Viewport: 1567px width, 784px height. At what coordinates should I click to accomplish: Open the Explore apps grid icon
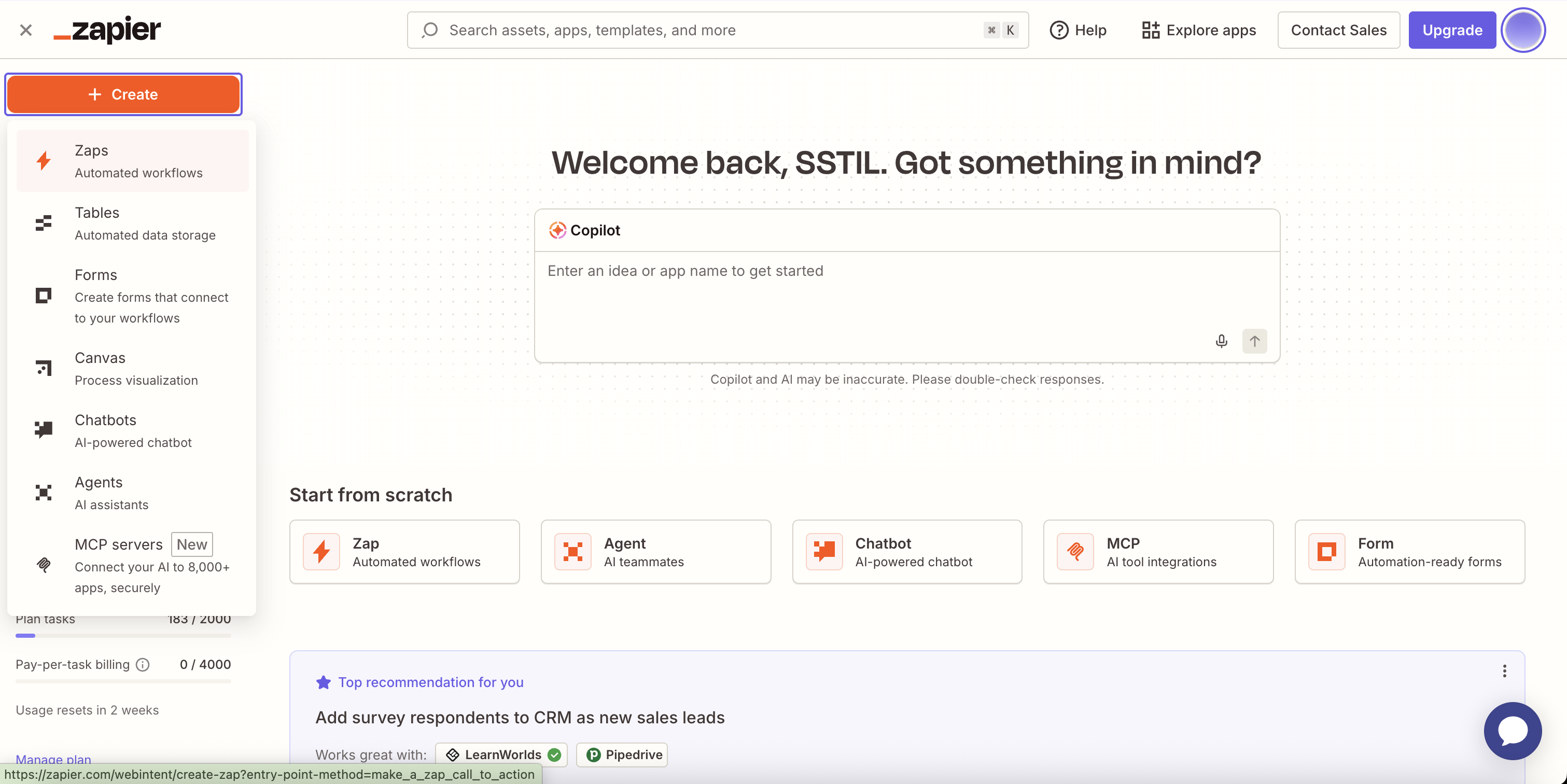(1150, 30)
